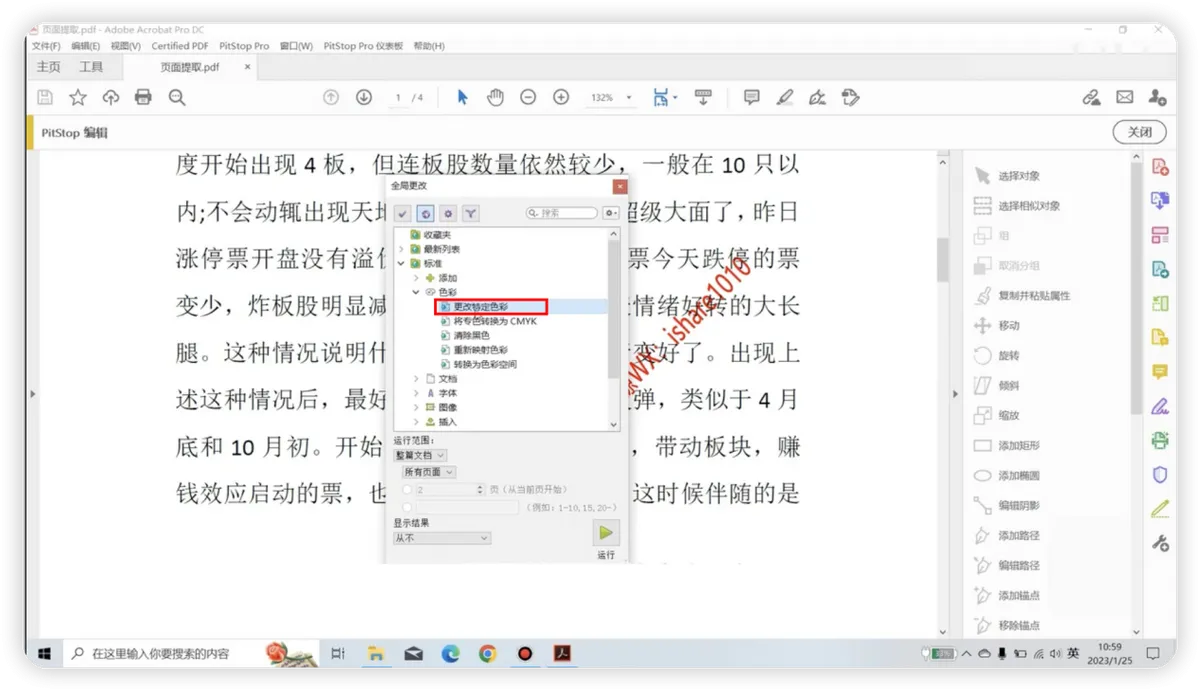Select the 编辑路径 tool

point(1007,565)
